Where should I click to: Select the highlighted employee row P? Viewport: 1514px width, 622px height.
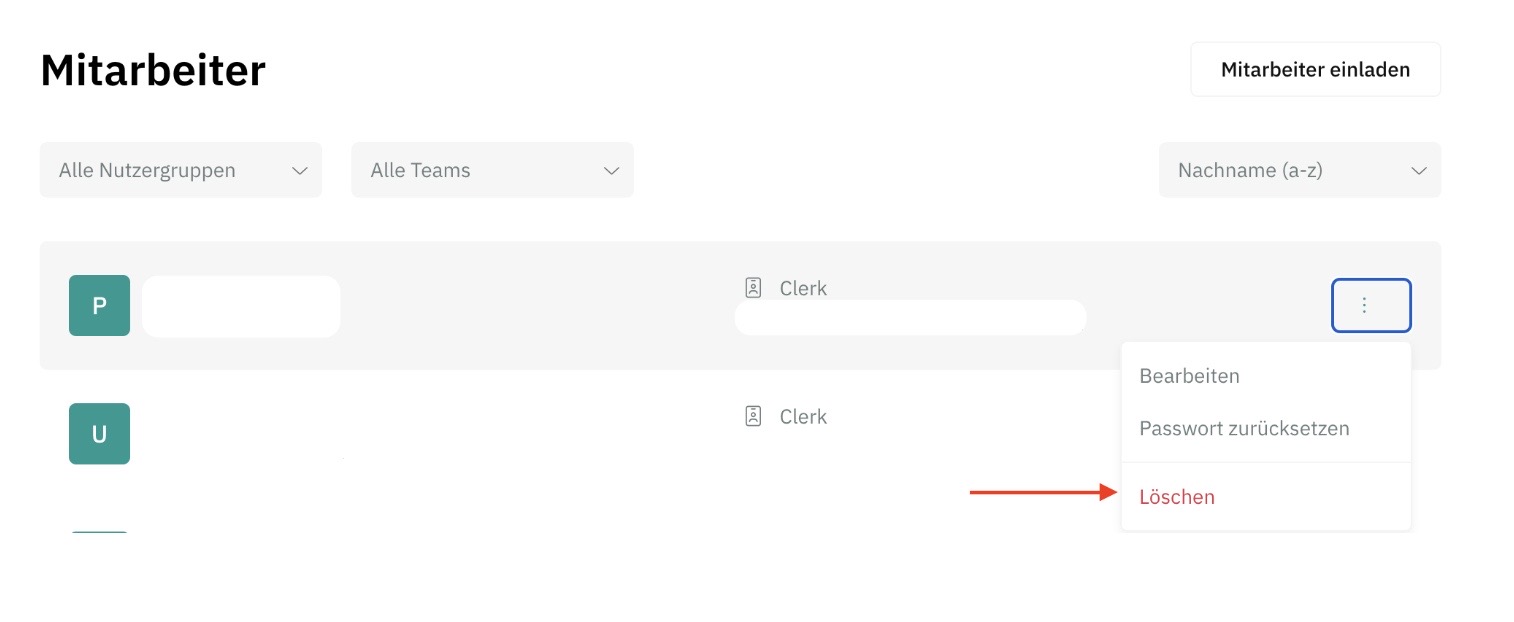pos(740,305)
